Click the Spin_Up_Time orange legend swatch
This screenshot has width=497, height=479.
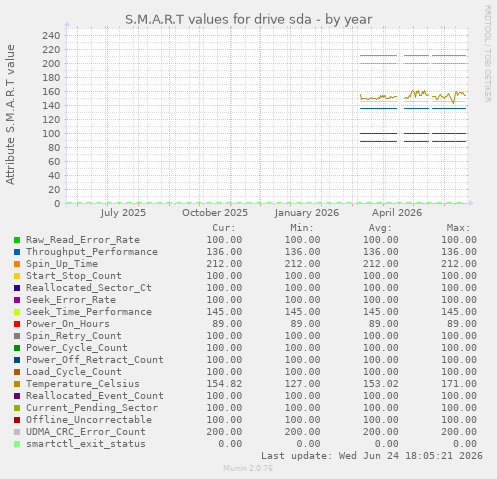(17, 264)
